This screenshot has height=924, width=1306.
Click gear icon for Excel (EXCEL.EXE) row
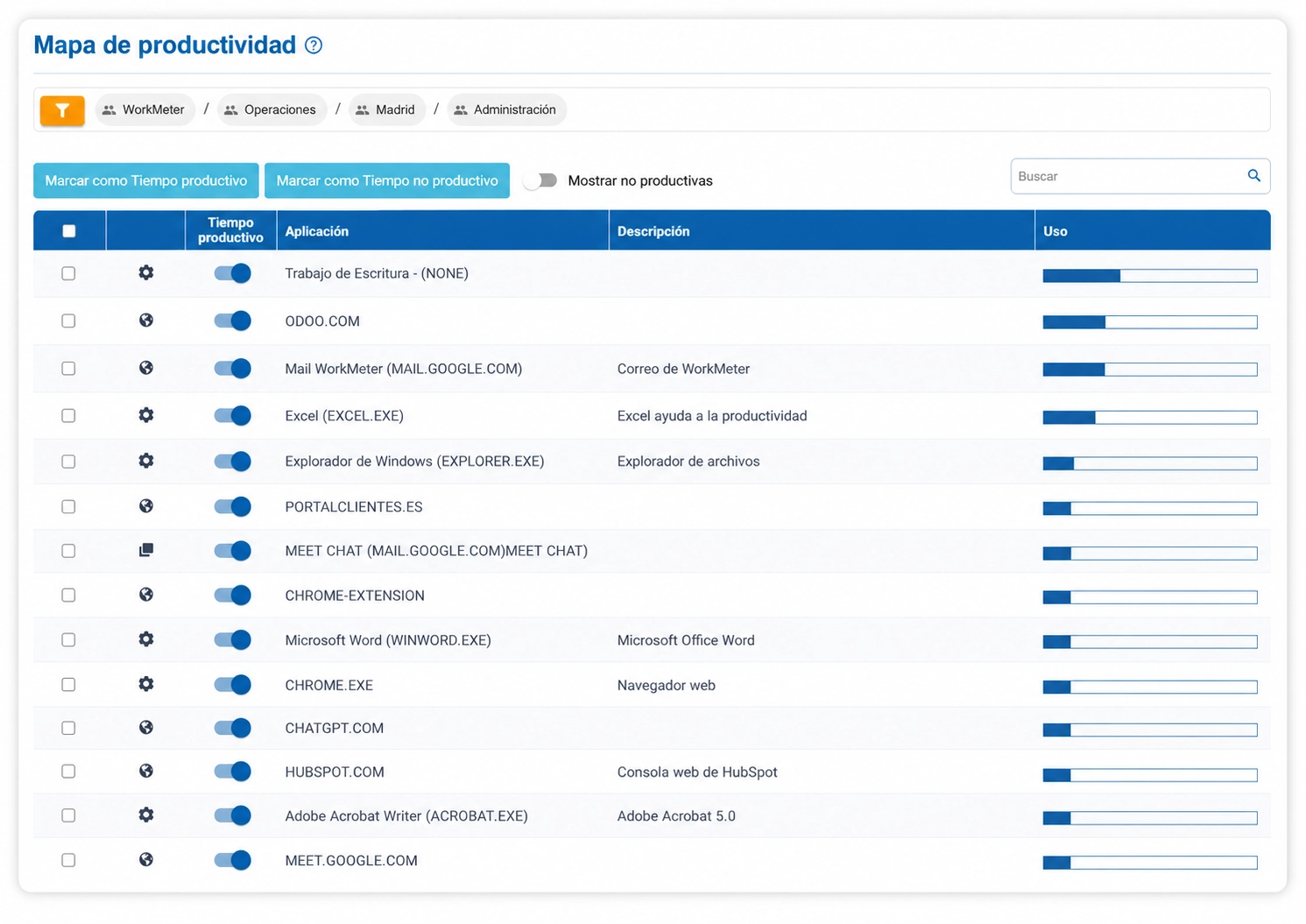click(x=146, y=415)
